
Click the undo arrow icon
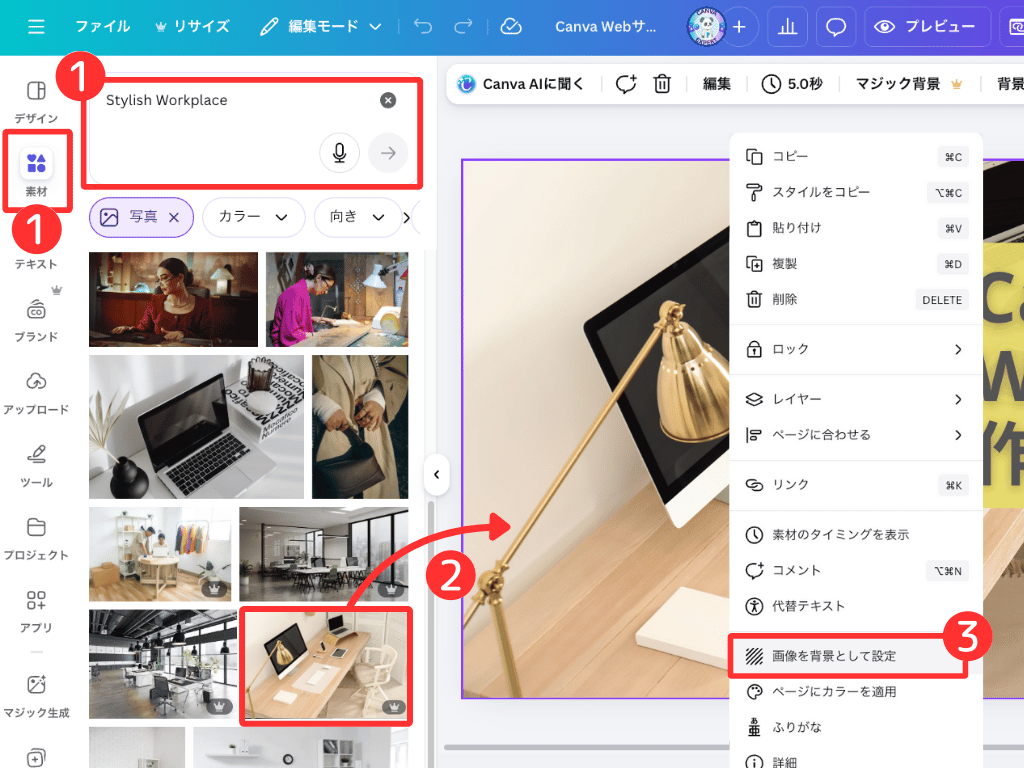click(423, 27)
